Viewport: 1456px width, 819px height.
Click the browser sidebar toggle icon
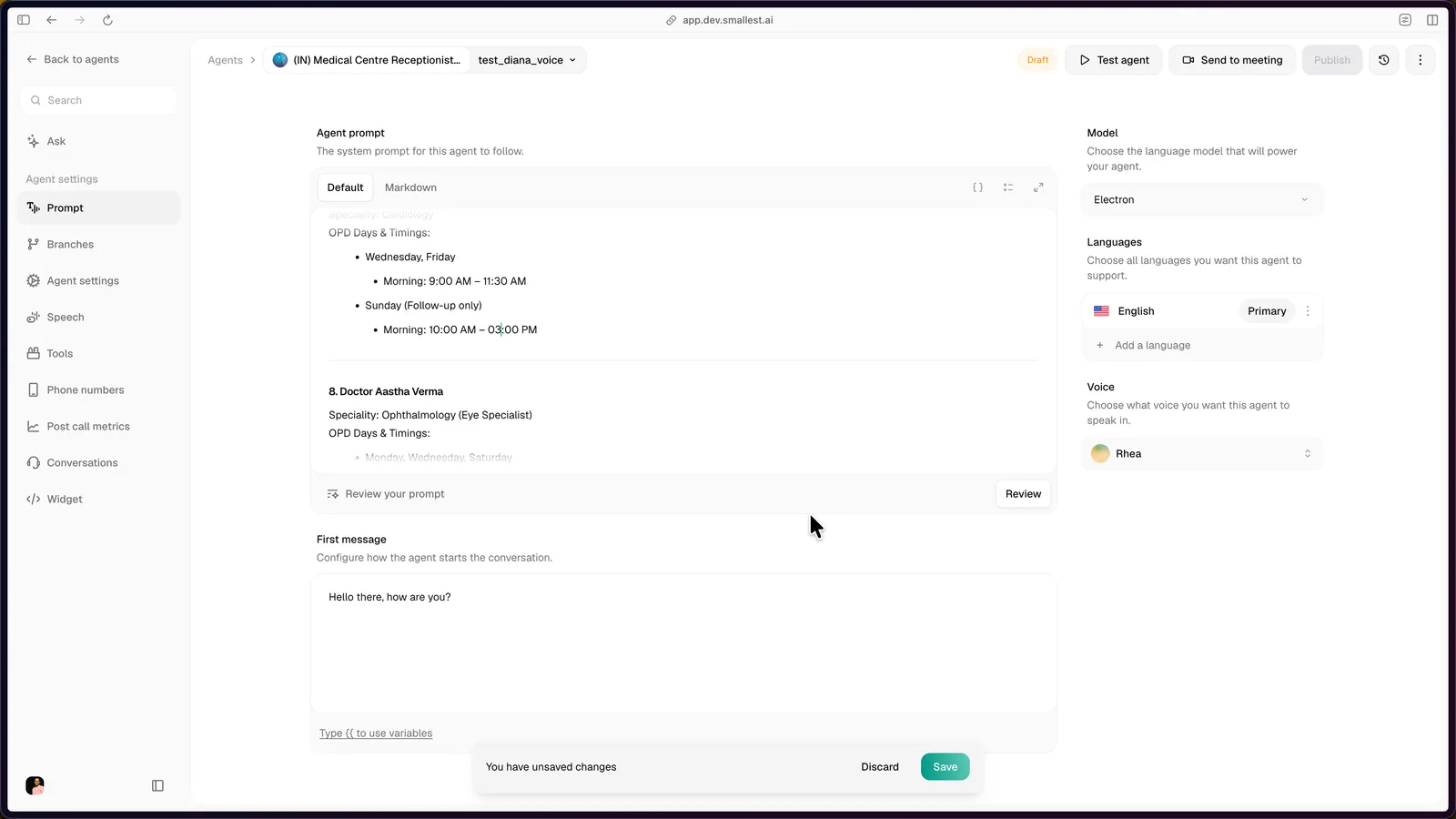coord(24,20)
